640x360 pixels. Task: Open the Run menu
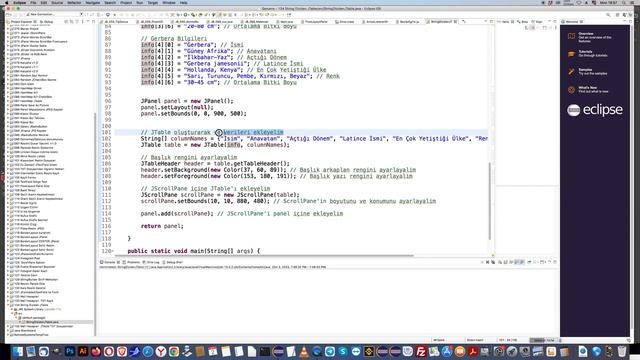point(140,2)
